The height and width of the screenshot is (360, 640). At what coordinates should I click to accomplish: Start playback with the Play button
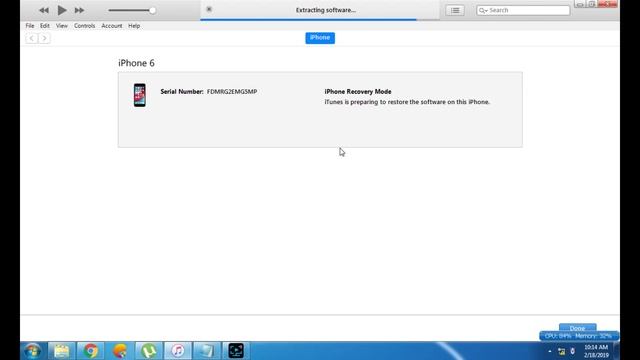[62, 10]
